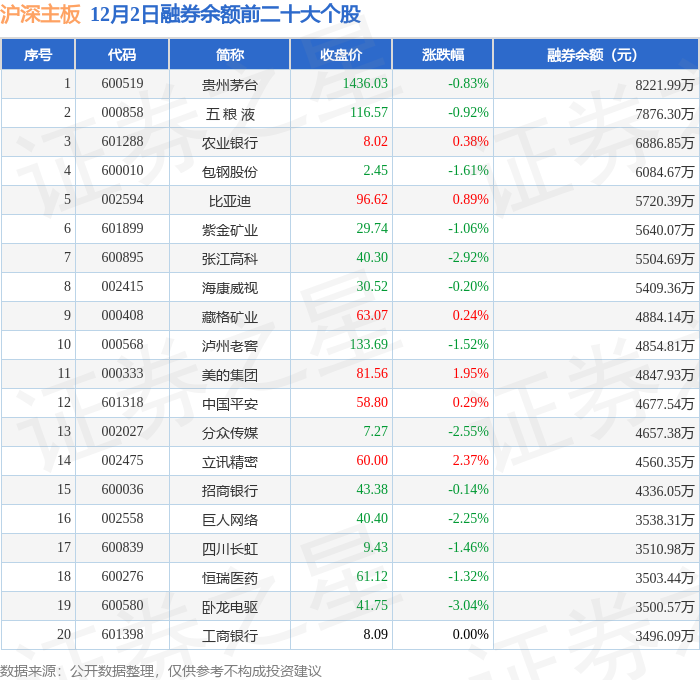This screenshot has height=680, width=700.
Task: Click the 收盘价 column header
Action: (x=341, y=54)
